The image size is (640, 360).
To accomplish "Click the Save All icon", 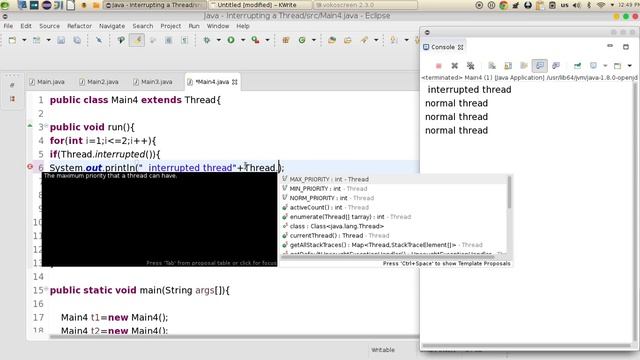I will click(x=77, y=40).
